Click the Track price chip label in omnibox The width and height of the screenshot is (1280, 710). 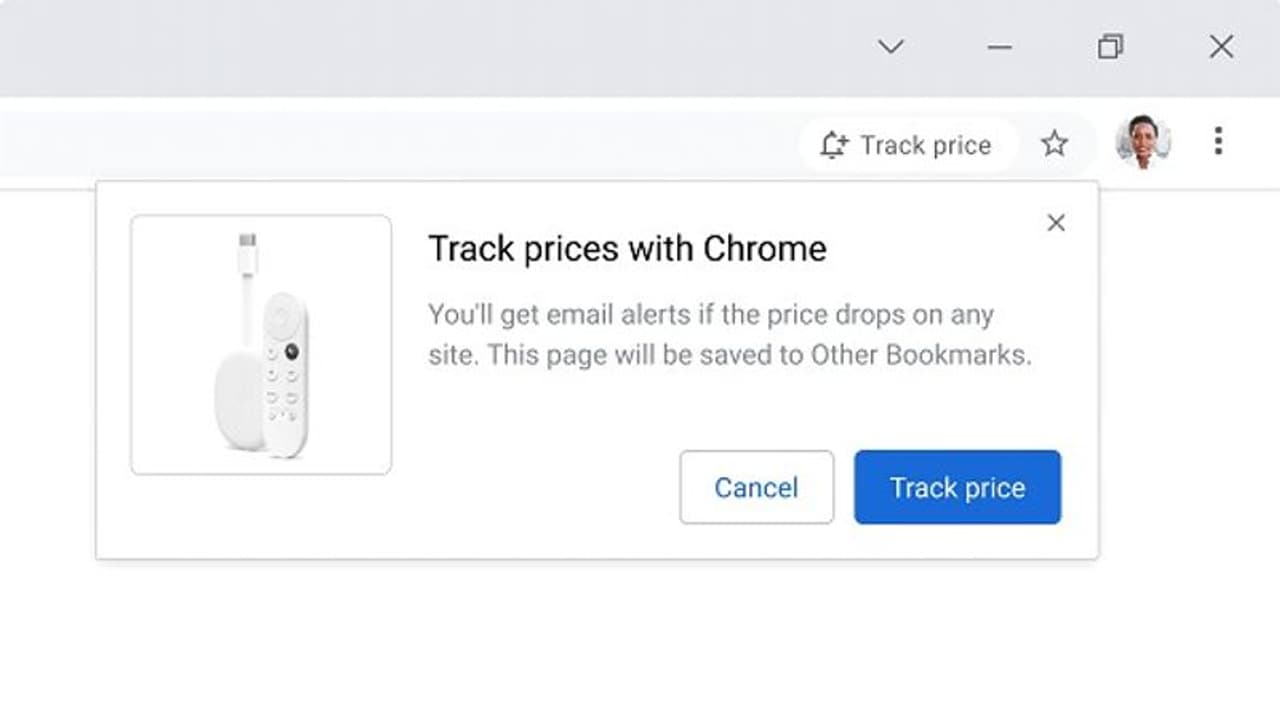pos(925,146)
